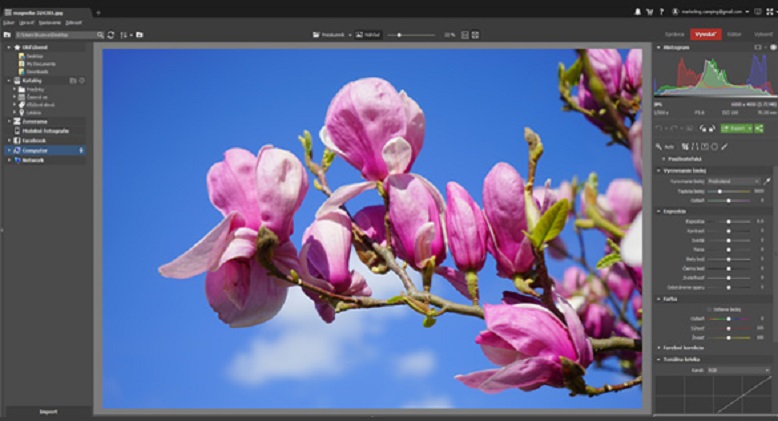778x421 pixels.
Task: Expand the Facebook tree node
Action: tap(9, 140)
